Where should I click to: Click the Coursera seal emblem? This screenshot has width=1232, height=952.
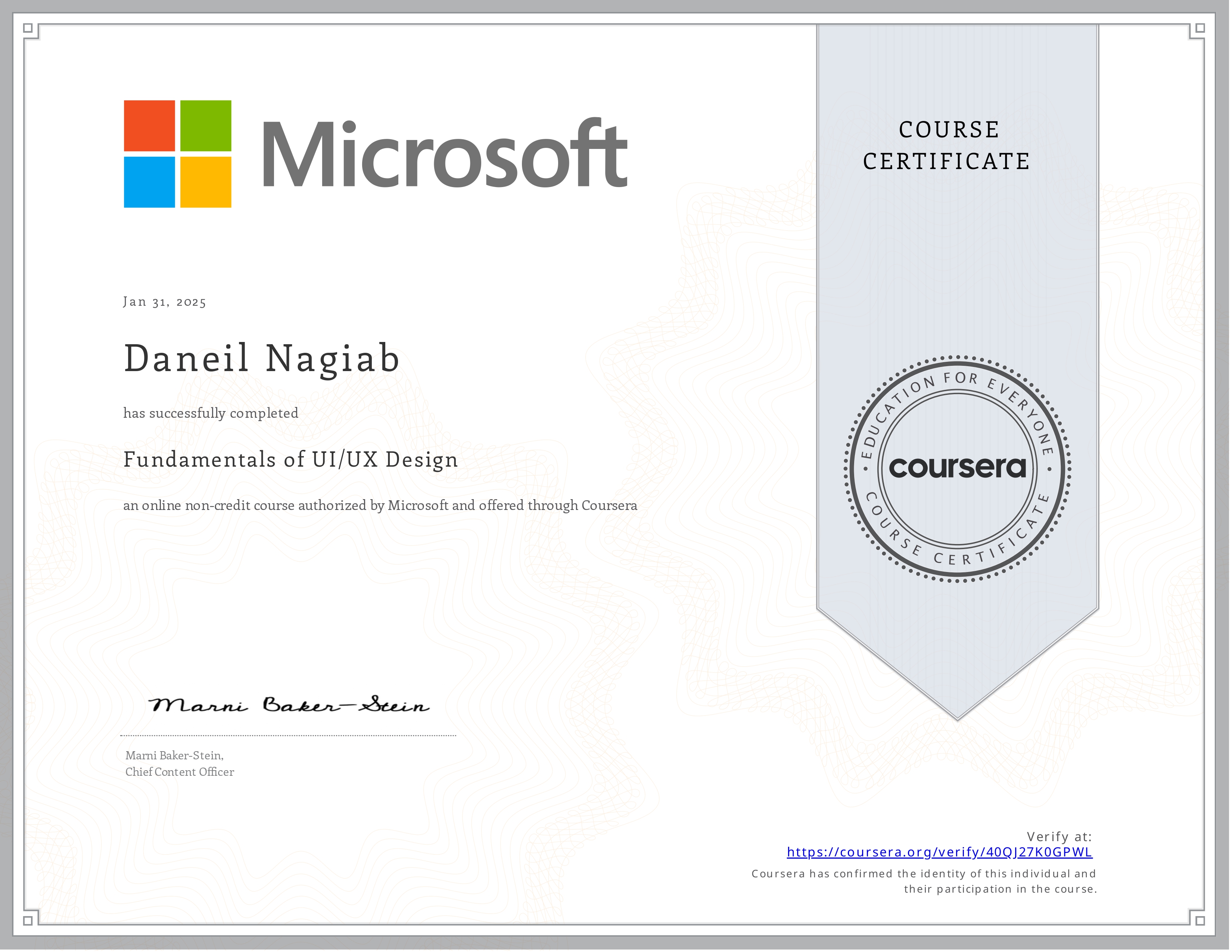[x=957, y=469]
